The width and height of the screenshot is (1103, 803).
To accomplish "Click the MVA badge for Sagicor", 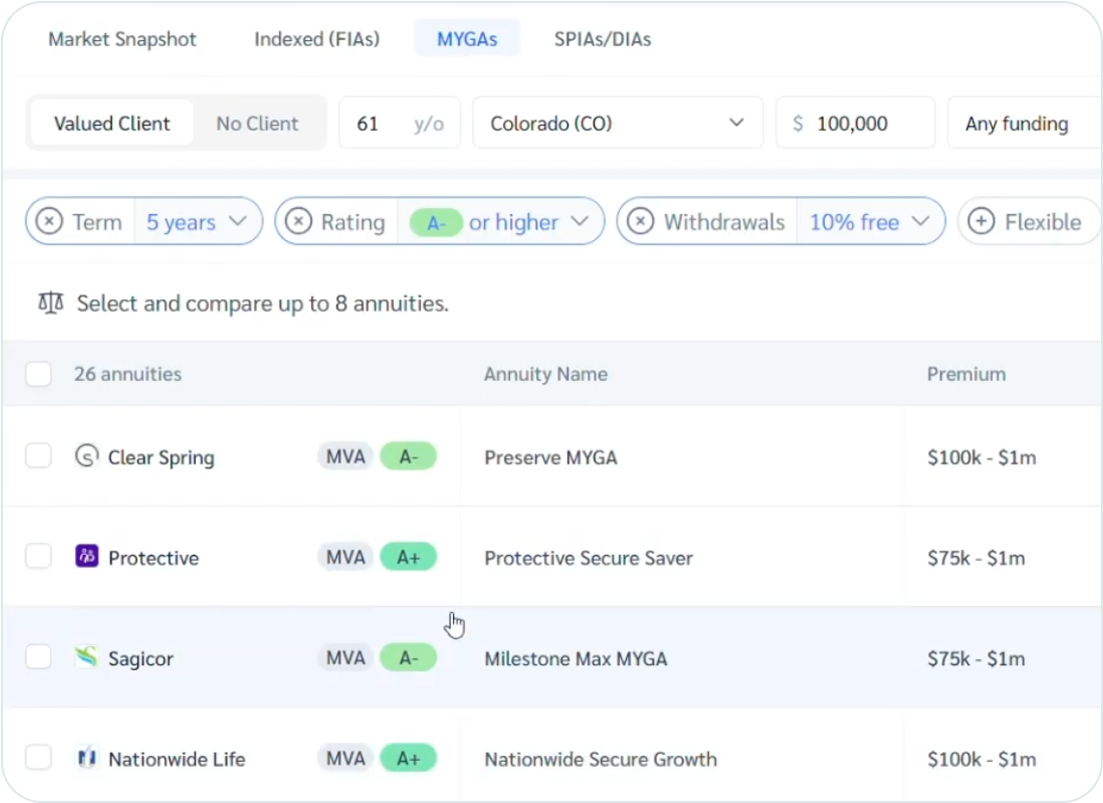I will (345, 657).
